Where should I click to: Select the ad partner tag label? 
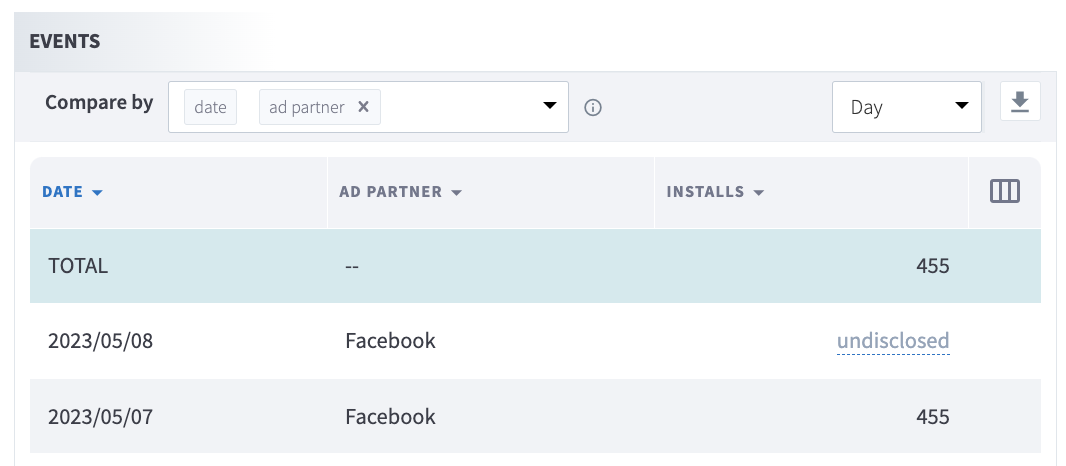307,107
